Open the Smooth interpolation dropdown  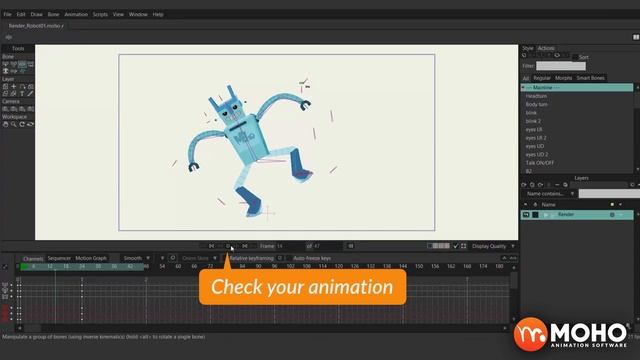(x=136, y=258)
